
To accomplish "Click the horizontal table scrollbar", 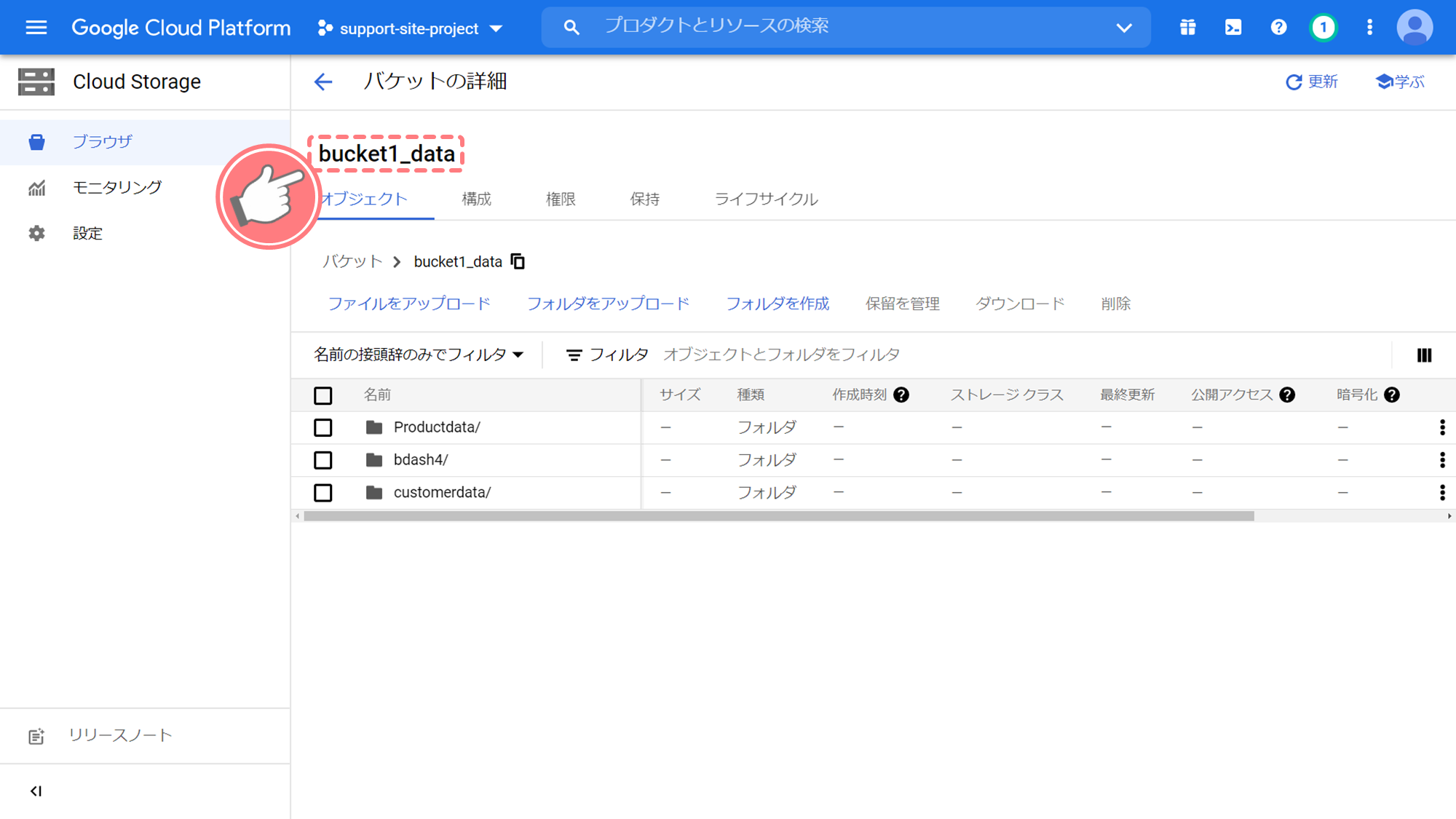I will click(x=779, y=516).
